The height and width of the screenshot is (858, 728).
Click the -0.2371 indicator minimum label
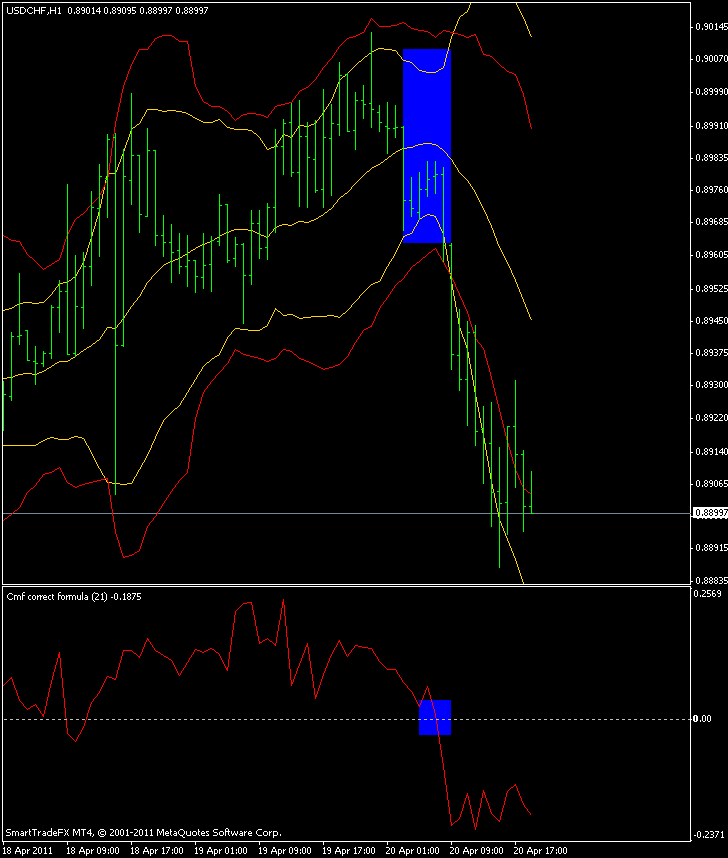[x=708, y=834]
